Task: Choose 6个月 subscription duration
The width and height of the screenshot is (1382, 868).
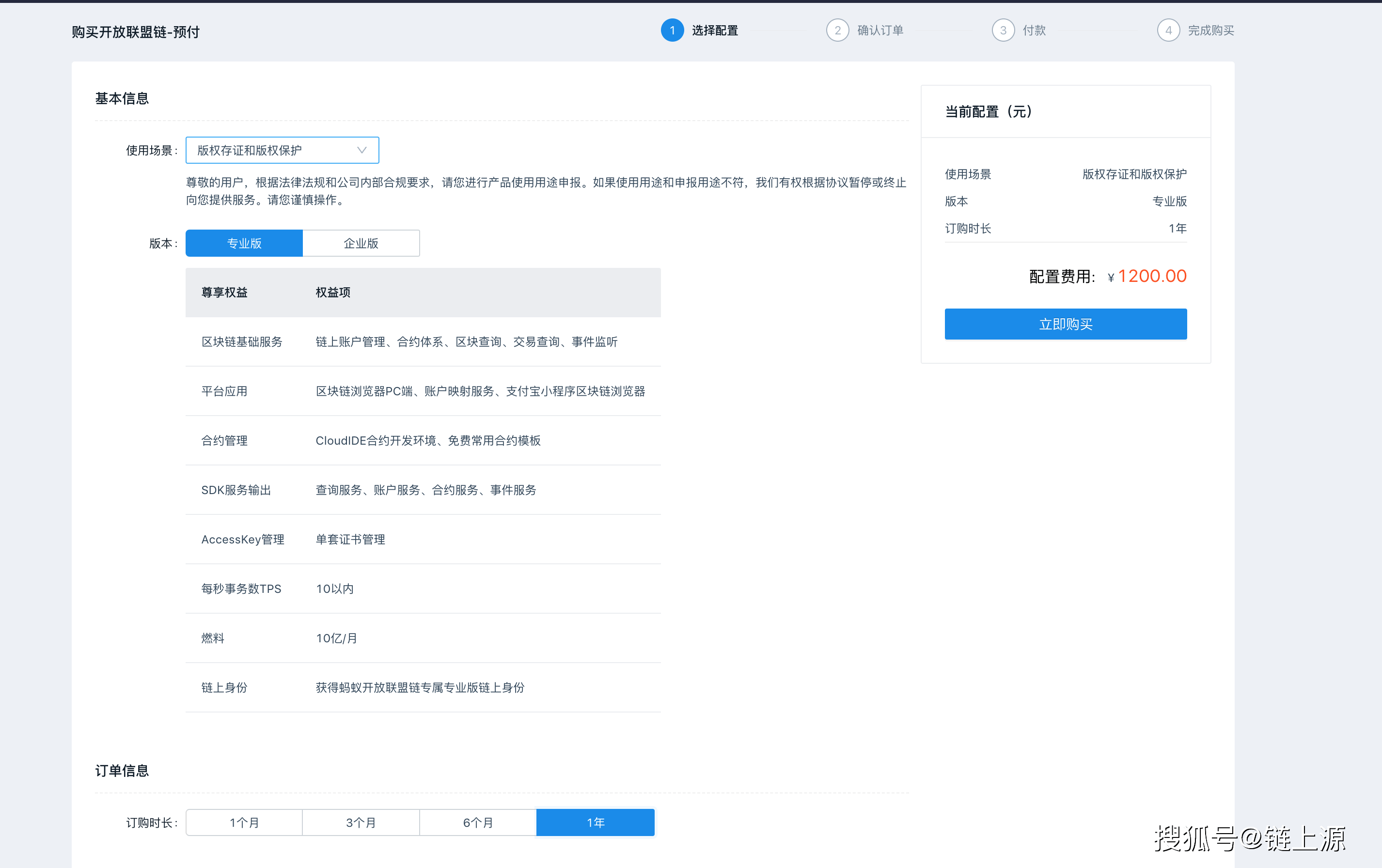Action: pyautogui.click(x=478, y=822)
